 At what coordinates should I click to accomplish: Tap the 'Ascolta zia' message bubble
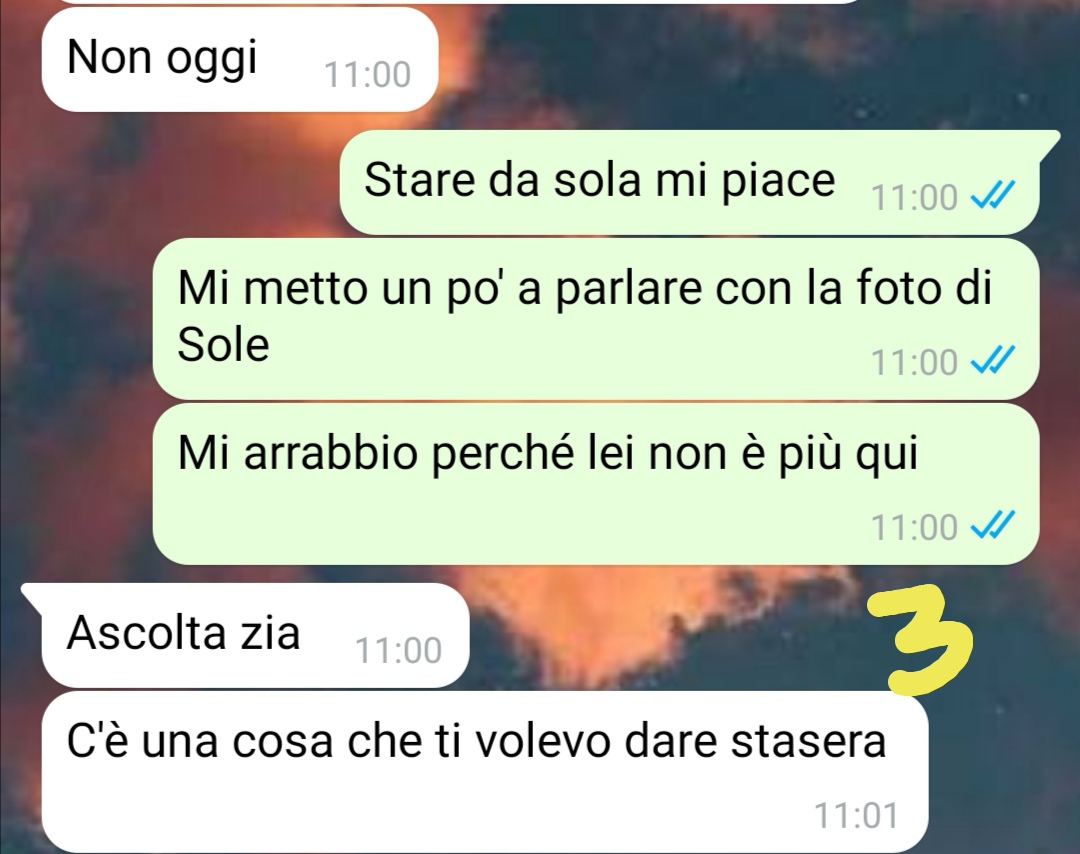coord(255,635)
